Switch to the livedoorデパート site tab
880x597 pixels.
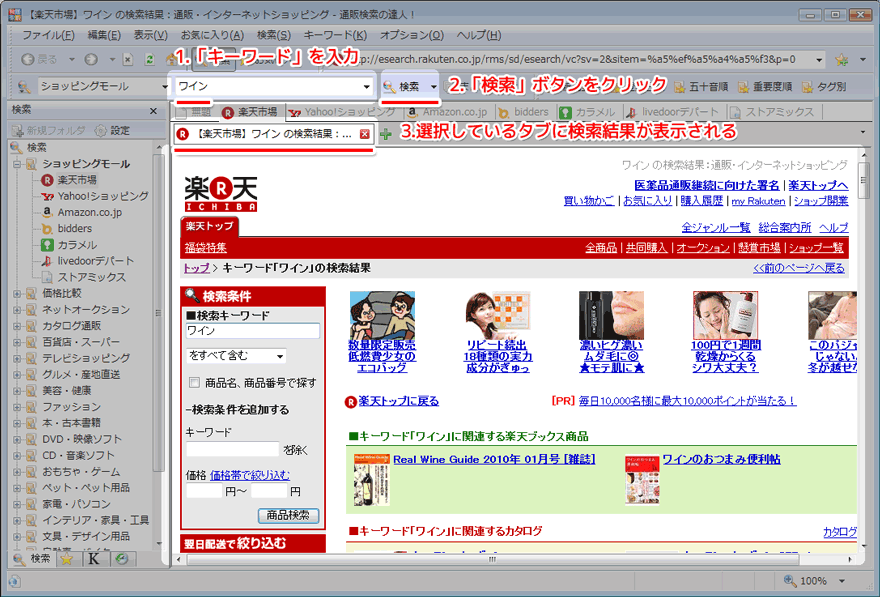[x=673, y=112]
